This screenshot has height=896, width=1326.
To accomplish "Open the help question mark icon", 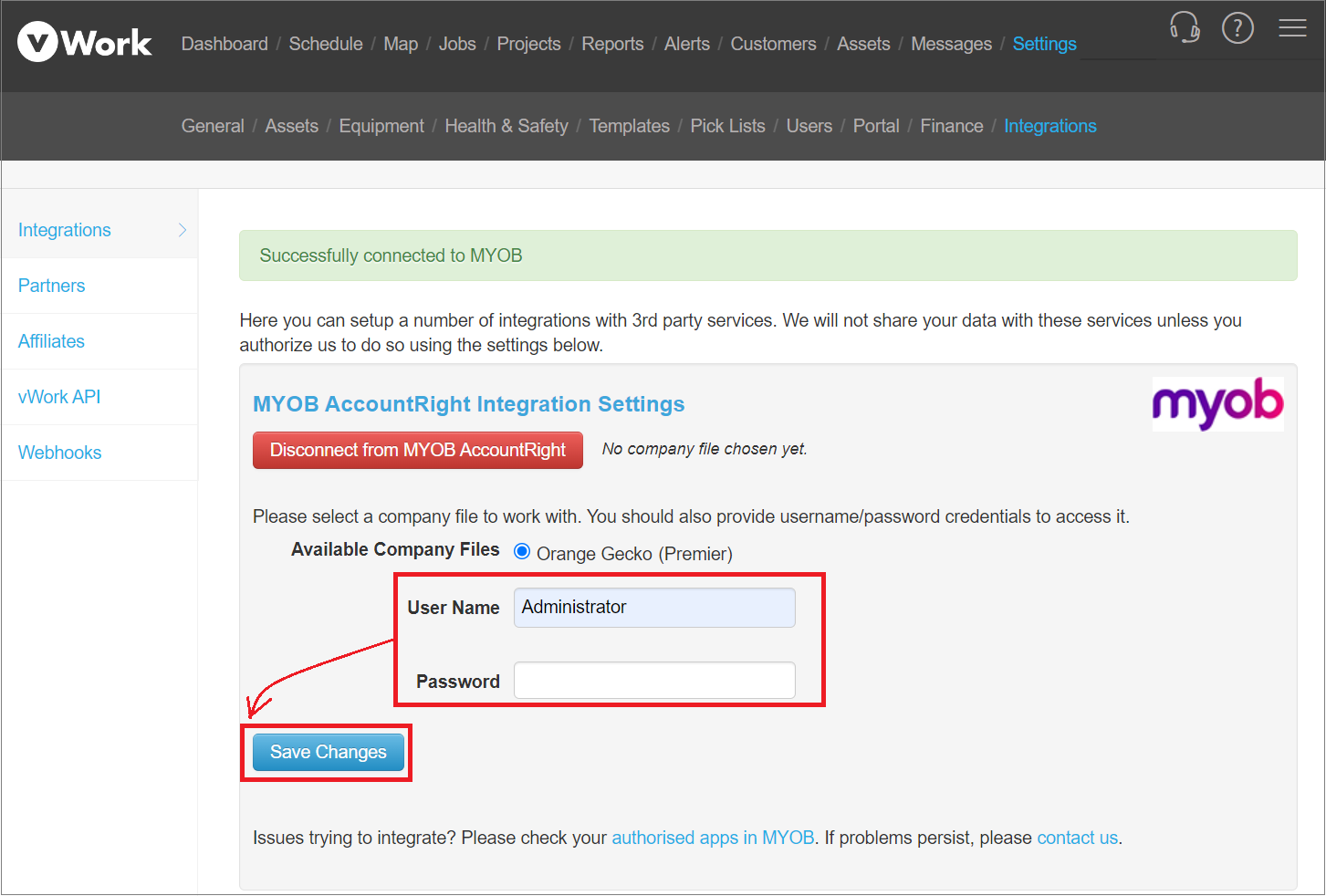I will coord(1237,27).
